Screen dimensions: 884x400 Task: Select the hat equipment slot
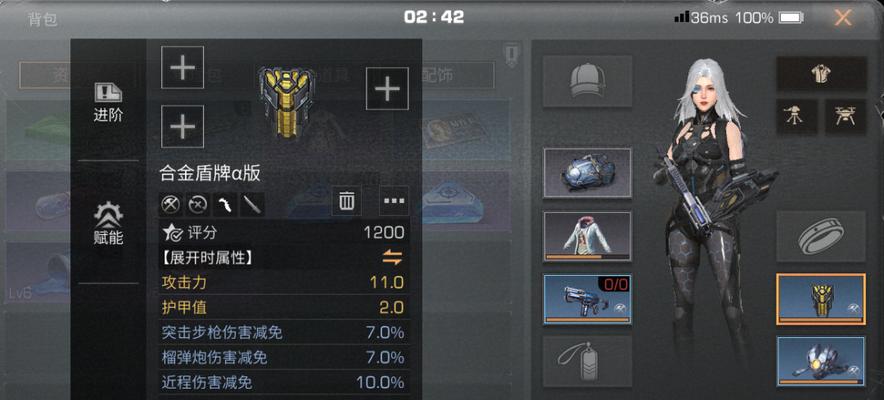(587, 81)
